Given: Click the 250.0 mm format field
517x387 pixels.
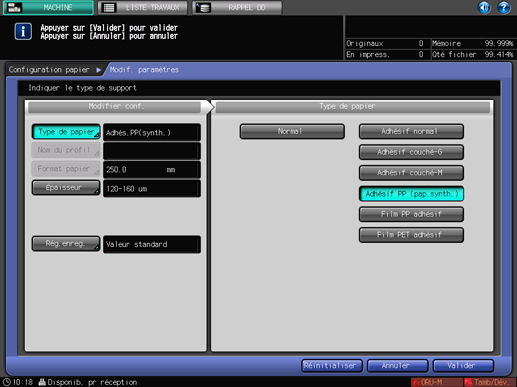Looking at the screenshot, I should coord(152,170).
